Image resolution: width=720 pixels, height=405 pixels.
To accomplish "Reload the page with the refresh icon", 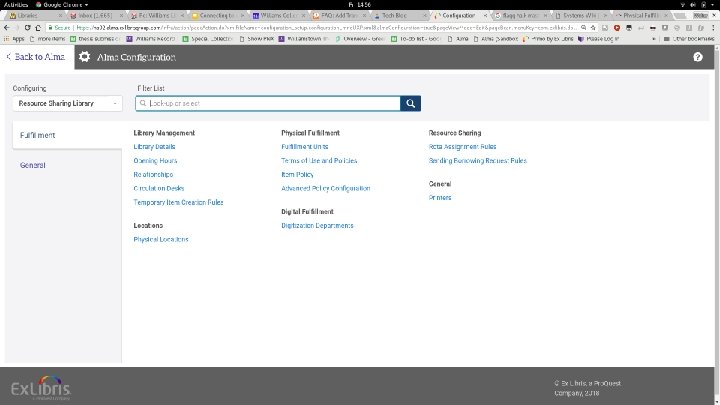I will coord(28,28).
